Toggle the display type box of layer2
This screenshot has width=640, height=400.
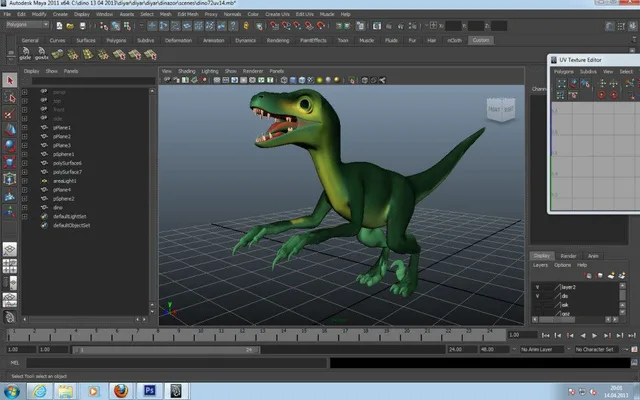tap(547, 287)
